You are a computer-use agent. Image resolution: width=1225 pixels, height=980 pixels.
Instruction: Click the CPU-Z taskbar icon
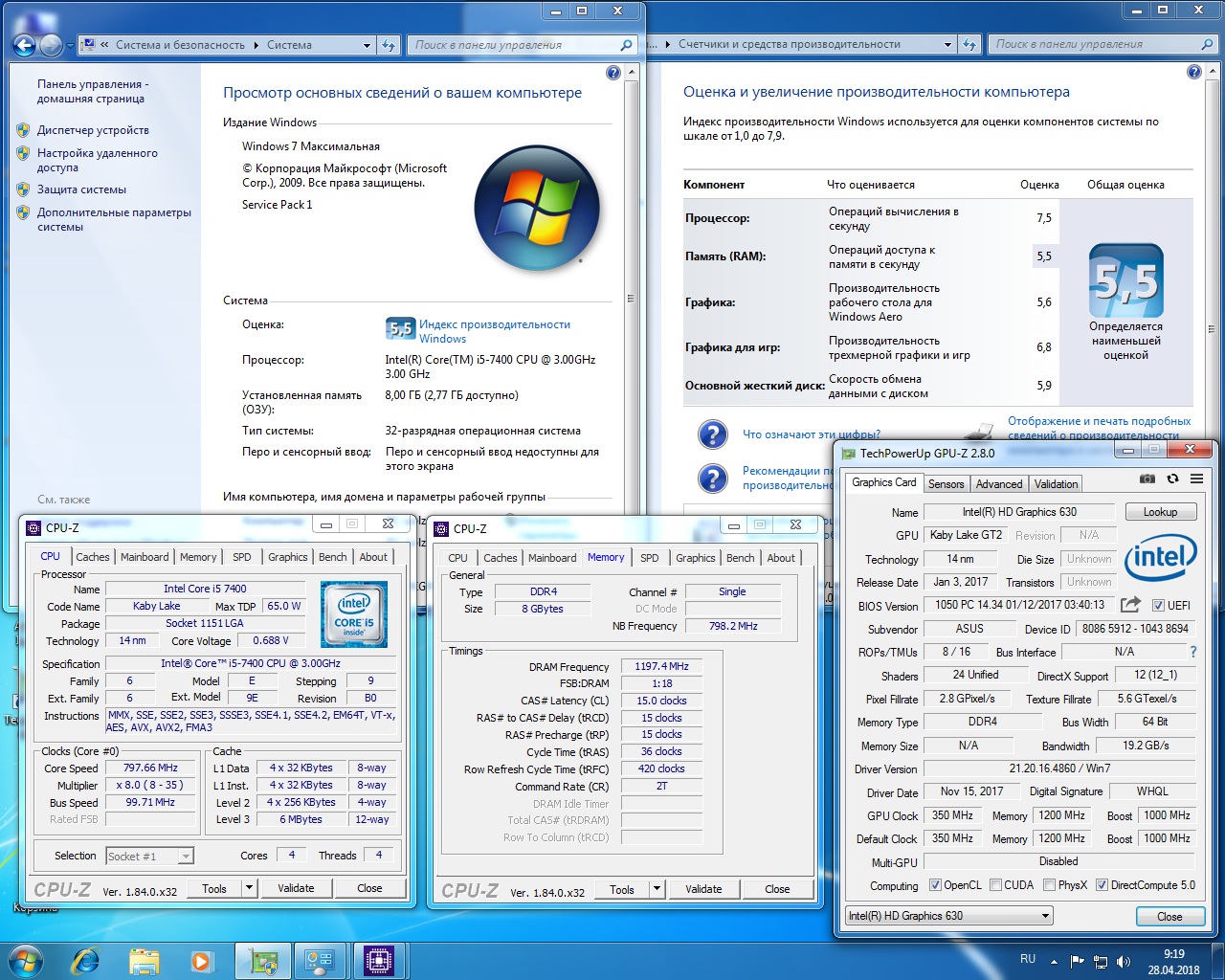coord(378,960)
